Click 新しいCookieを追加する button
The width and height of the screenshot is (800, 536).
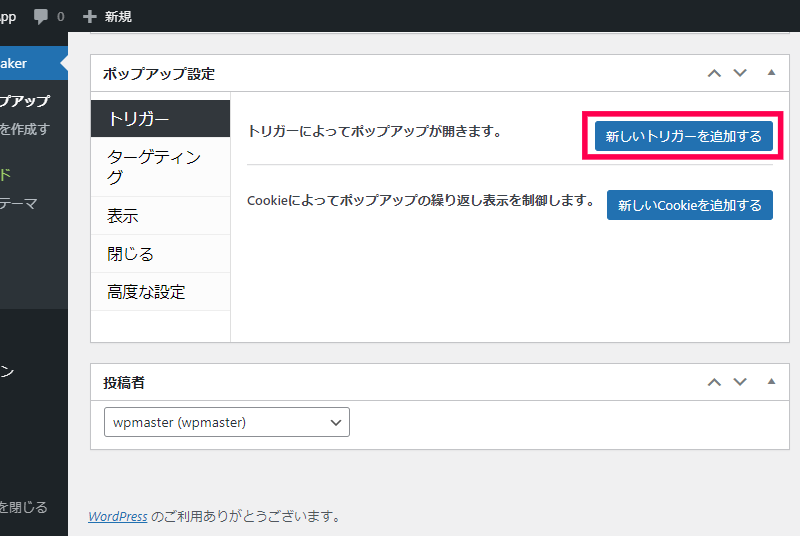pos(689,205)
